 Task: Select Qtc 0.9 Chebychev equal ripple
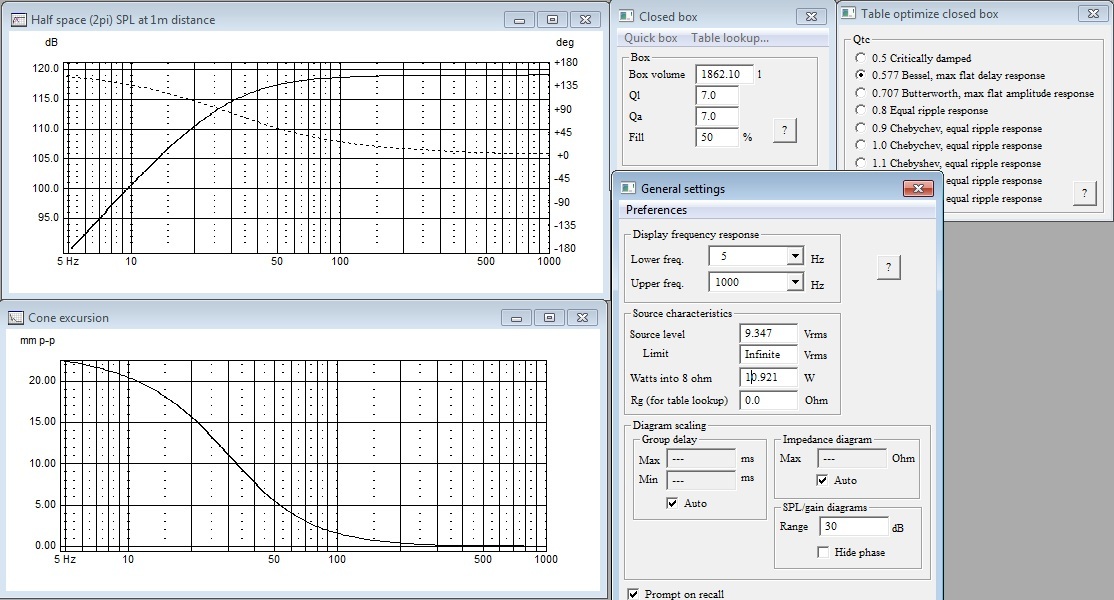[860, 128]
